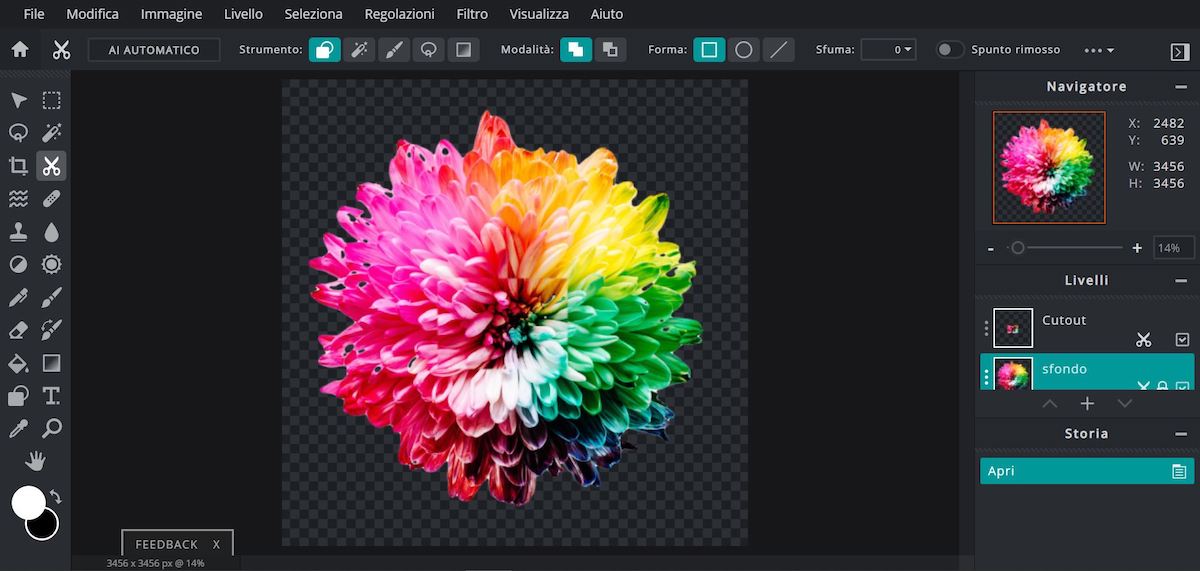Select the blur droplet tool
Image resolution: width=1200 pixels, height=571 pixels.
click(x=51, y=232)
